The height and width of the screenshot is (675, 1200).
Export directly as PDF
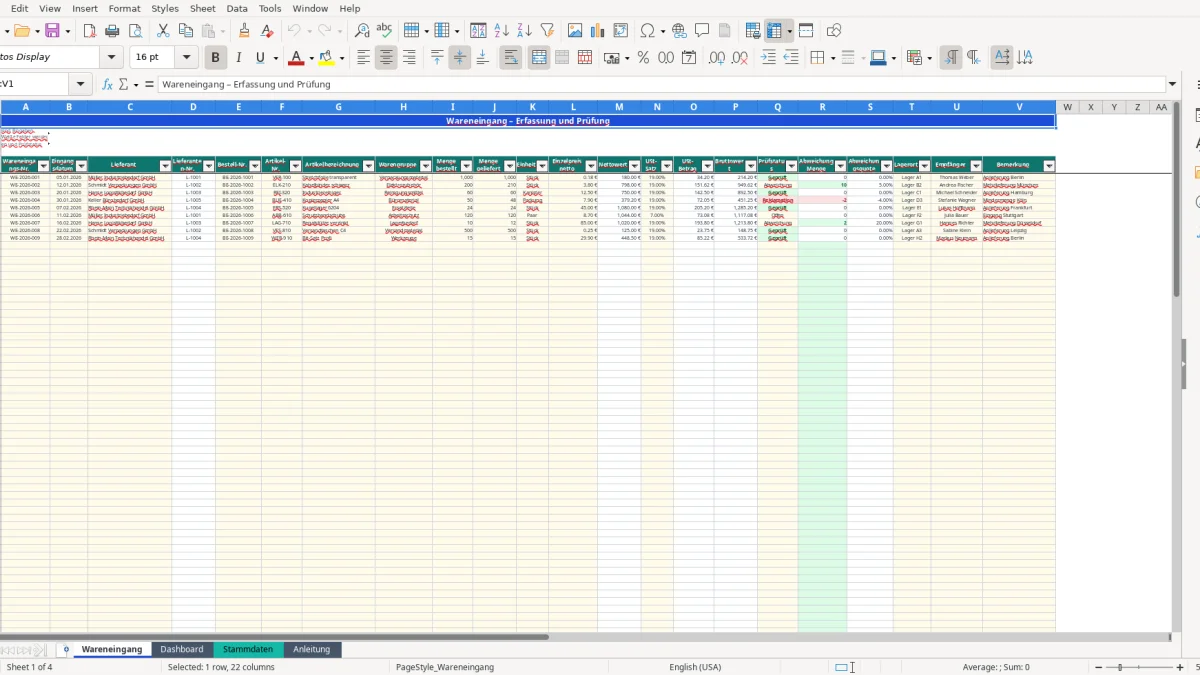[88, 31]
